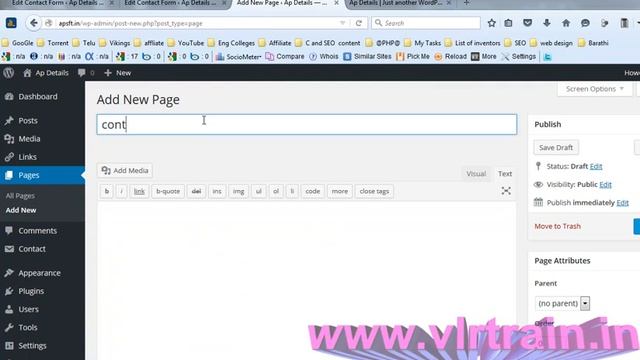
Task: Bookmark this page with the star icon
Action: click(x=491, y=23)
